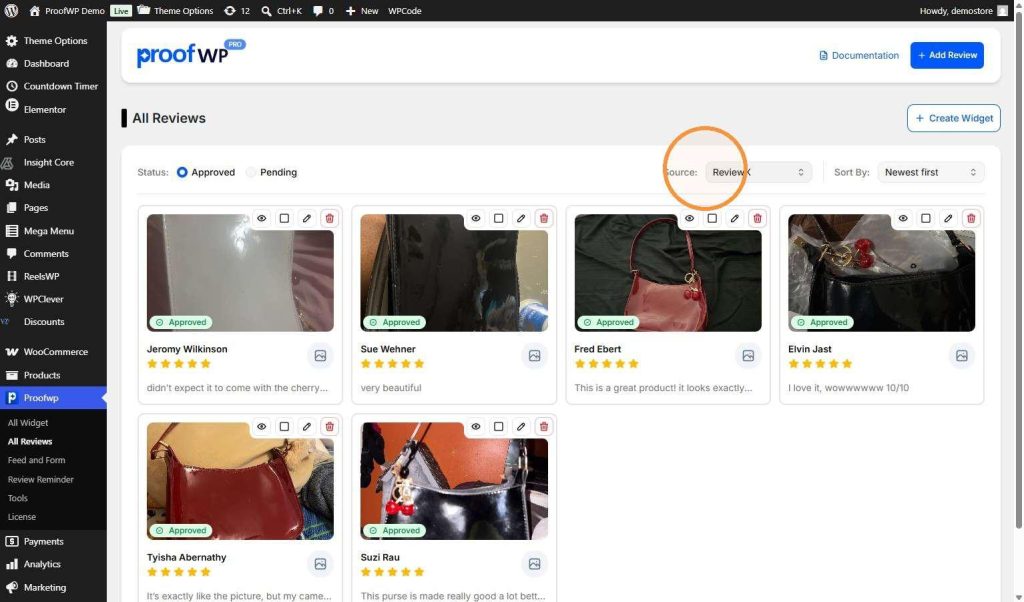Open WPCode in admin bar
This screenshot has height=602, width=1024.
coord(404,10)
